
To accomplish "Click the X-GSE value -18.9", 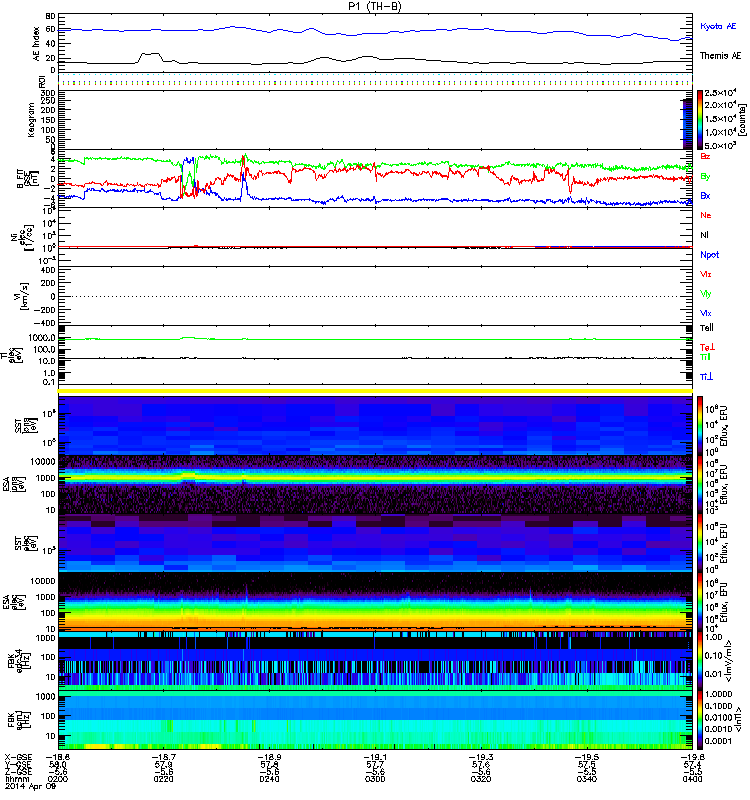I will coord(269,758).
